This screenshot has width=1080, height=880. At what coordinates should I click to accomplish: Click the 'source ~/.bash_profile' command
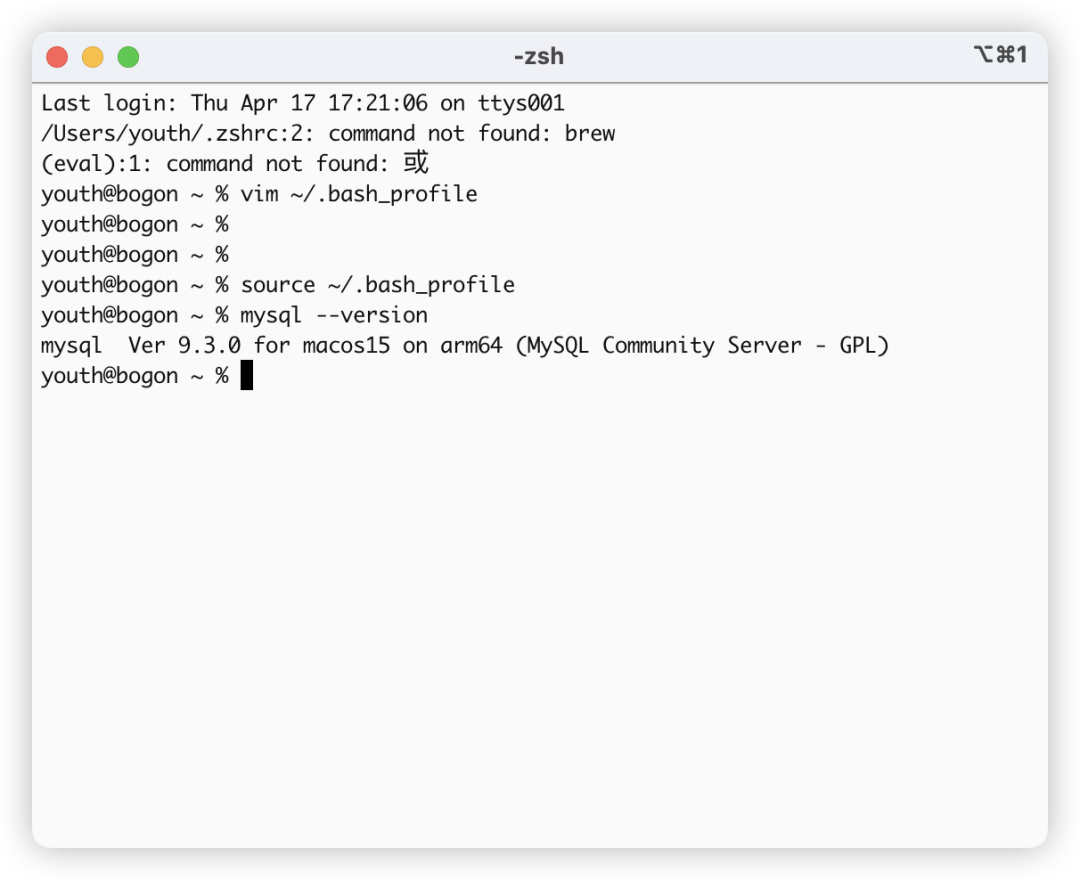click(377, 285)
